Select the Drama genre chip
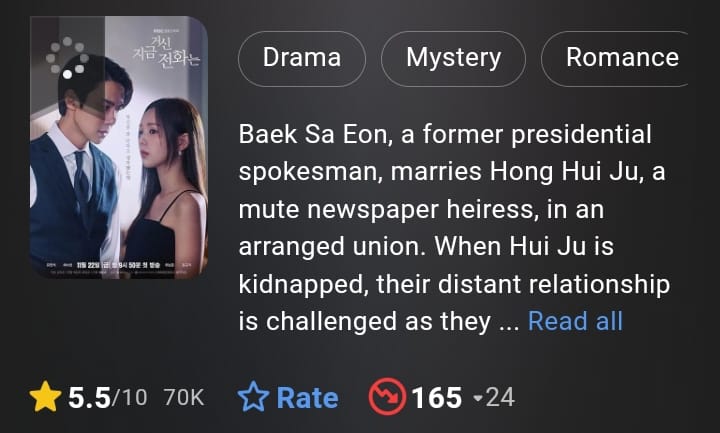The image size is (720, 433). pos(302,58)
